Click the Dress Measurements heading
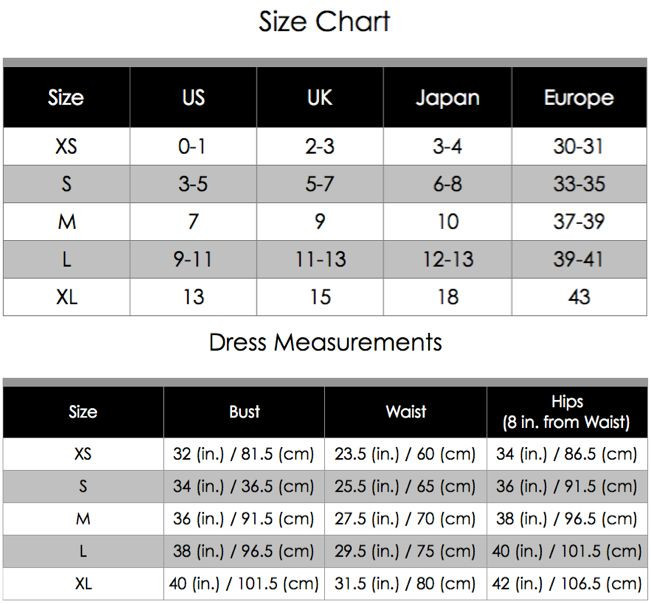651x604 pixels. click(x=326, y=342)
